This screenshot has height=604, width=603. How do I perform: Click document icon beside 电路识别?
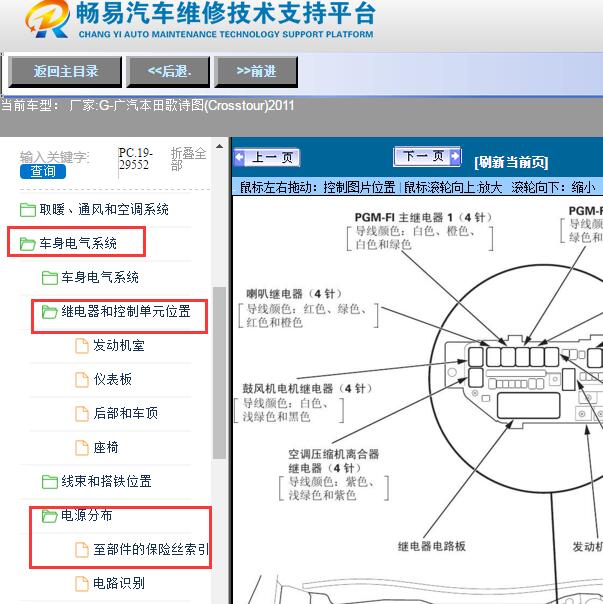tap(82, 584)
